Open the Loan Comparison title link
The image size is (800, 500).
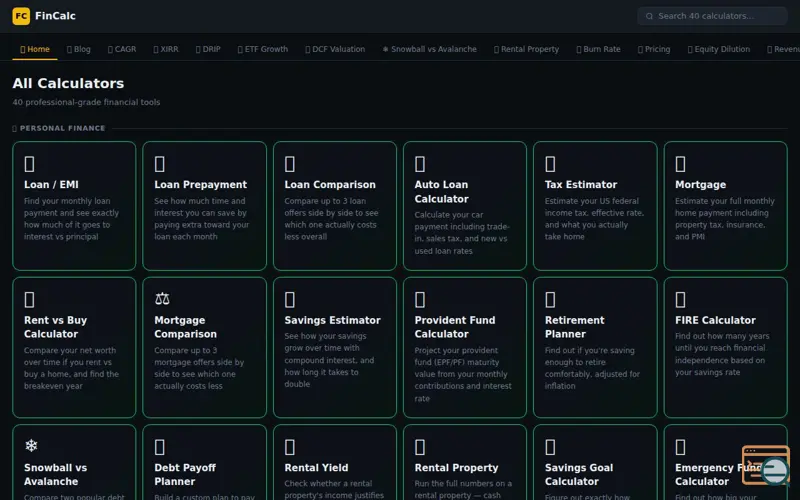coord(330,185)
